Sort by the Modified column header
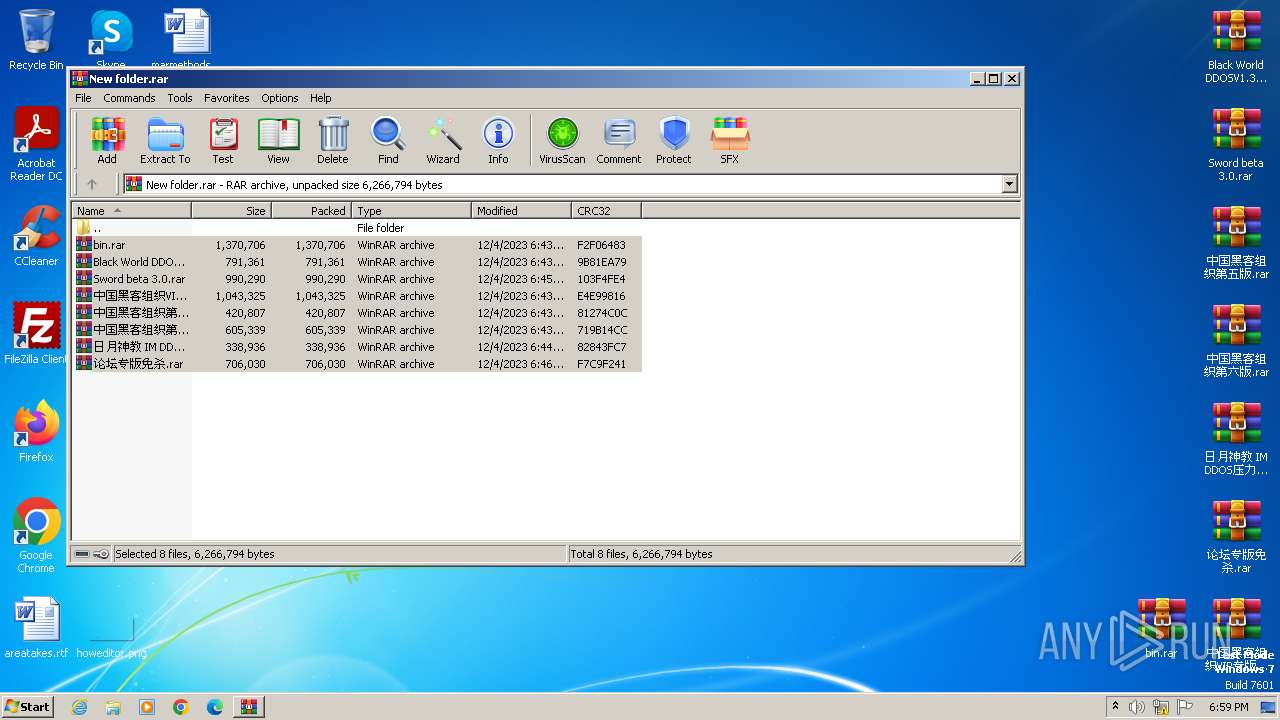The width and height of the screenshot is (1280, 720). (x=521, y=211)
